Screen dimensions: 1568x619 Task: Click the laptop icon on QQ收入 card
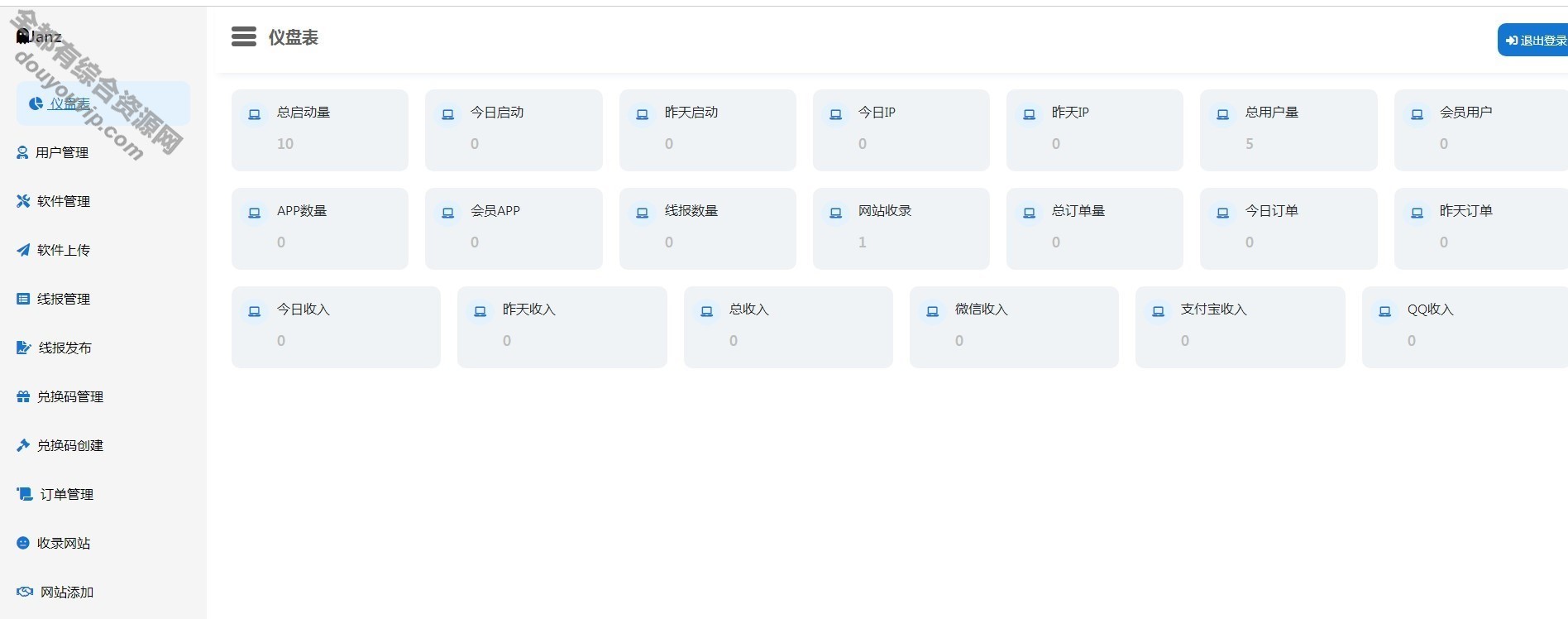(1385, 311)
